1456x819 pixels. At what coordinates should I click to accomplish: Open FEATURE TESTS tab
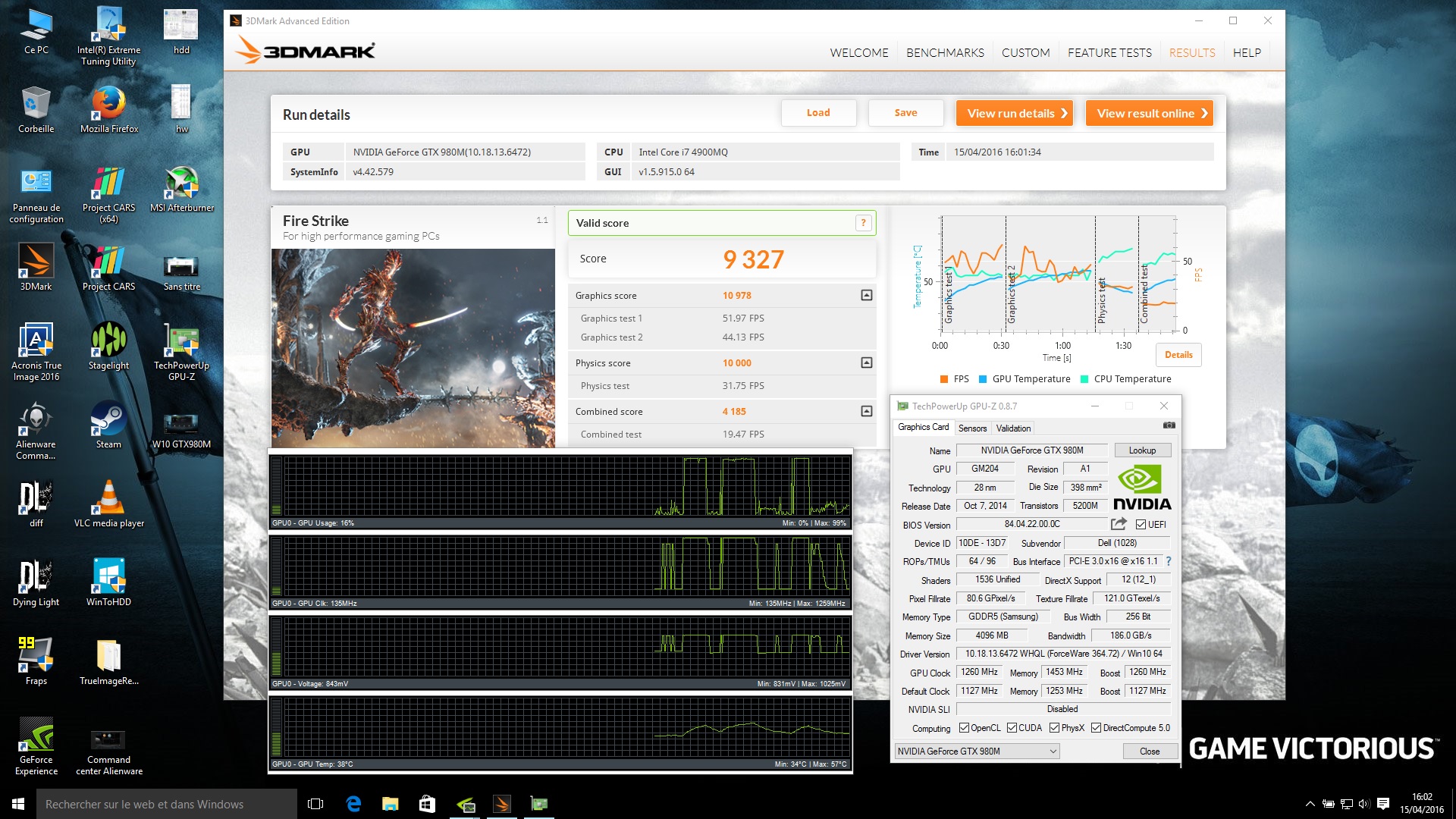[x=1109, y=52]
